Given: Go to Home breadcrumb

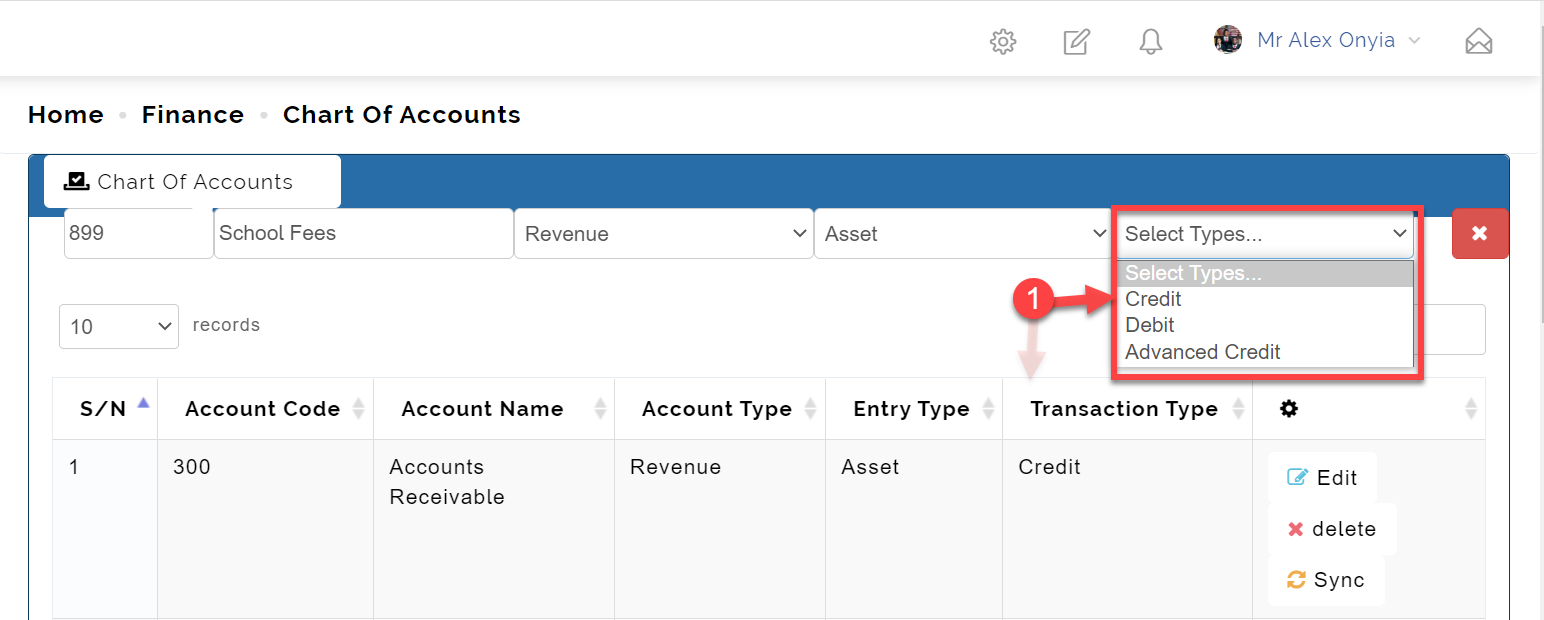Looking at the screenshot, I should [x=66, y=115].
